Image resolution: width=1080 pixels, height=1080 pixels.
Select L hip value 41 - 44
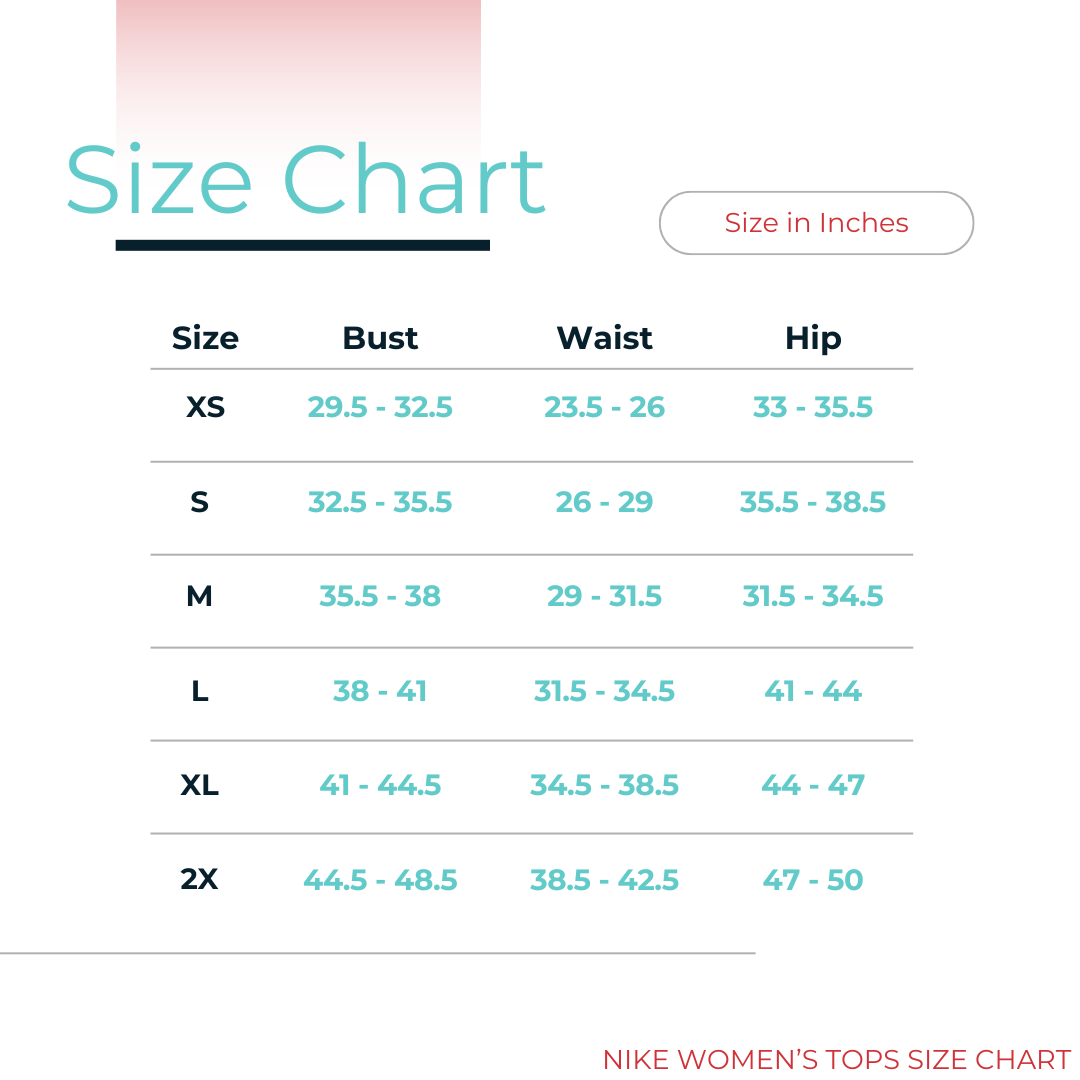point(813,691)
